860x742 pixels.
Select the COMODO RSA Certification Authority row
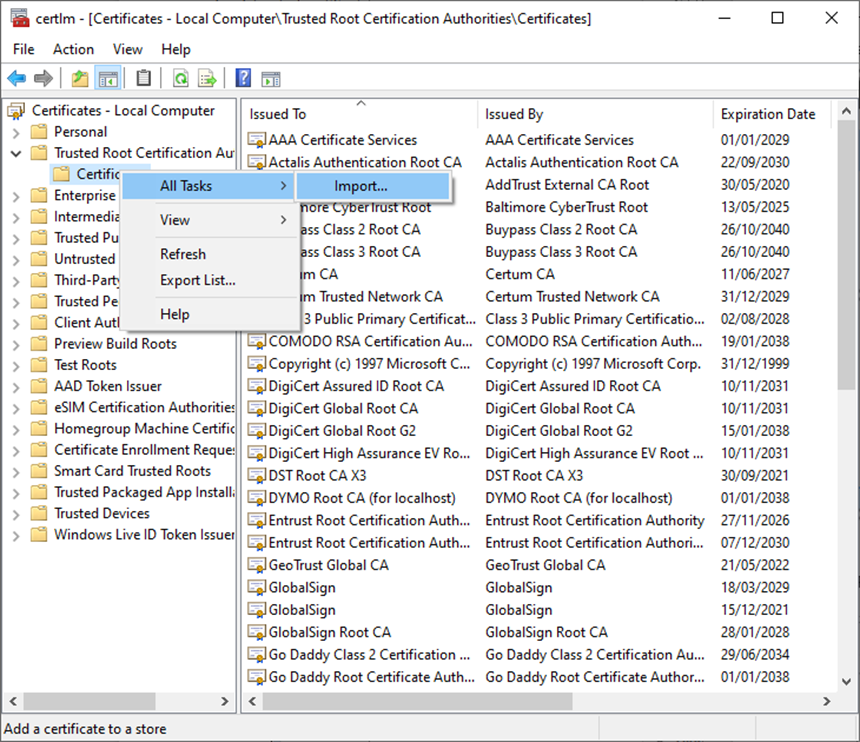point(538,341)
